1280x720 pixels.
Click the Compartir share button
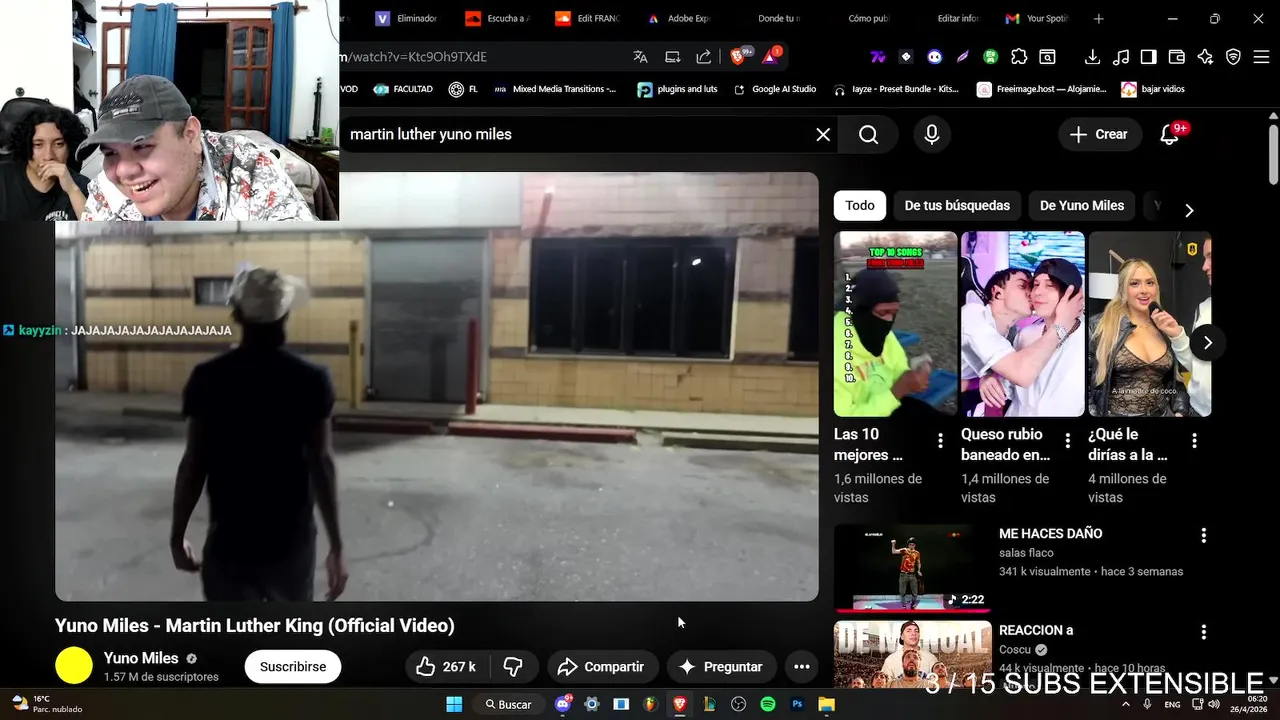(x=600, y=667)
